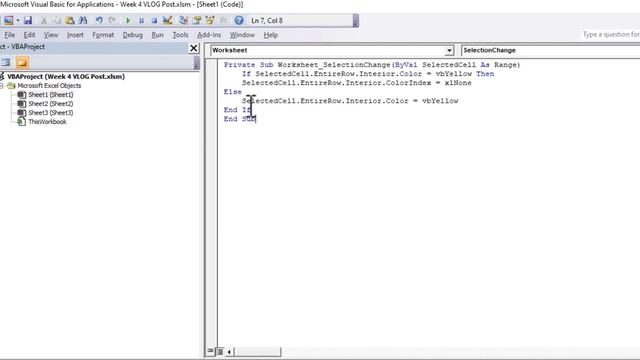Open the SelectionChange procedure dropdown

(550, 50)
